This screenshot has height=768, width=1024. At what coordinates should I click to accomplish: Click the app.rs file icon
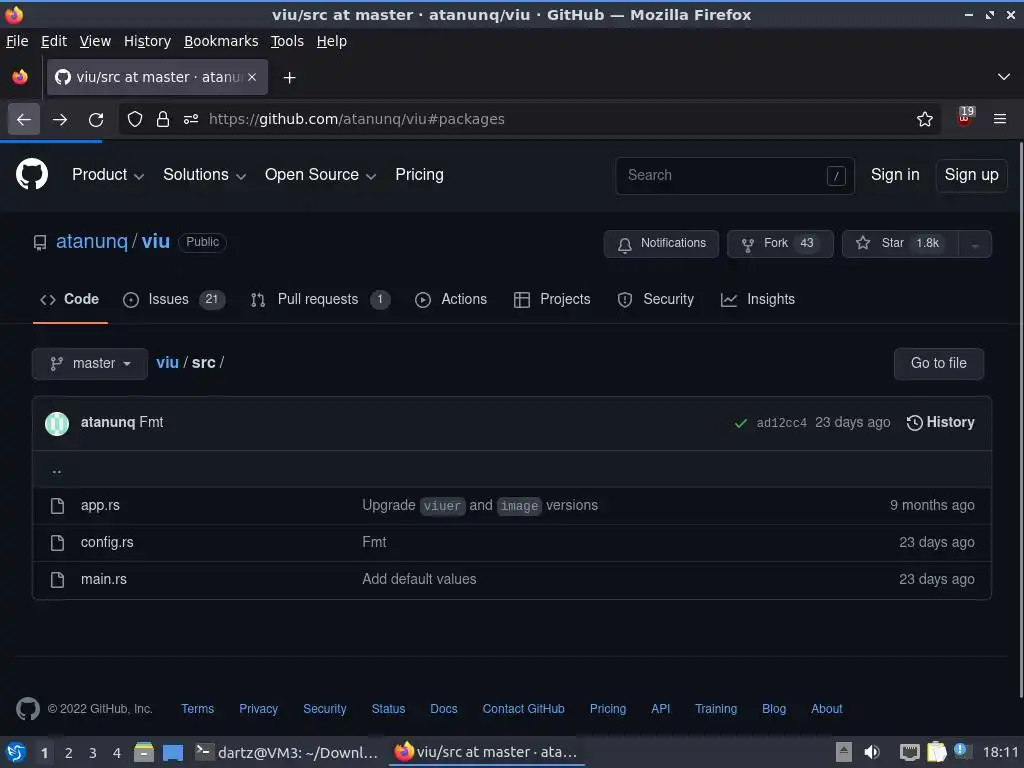click(x=57, y=505)
